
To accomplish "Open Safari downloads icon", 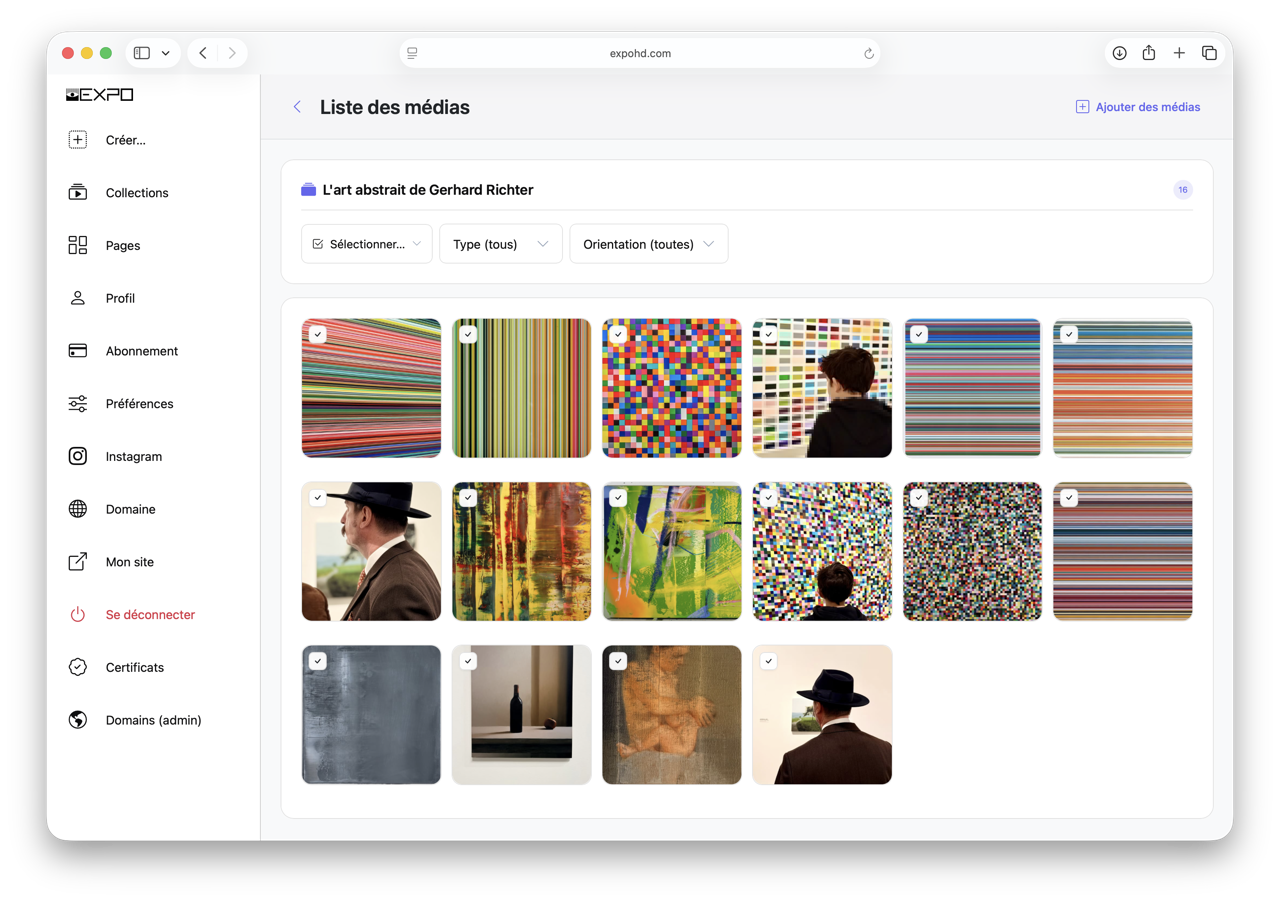I will [1119, 53].
